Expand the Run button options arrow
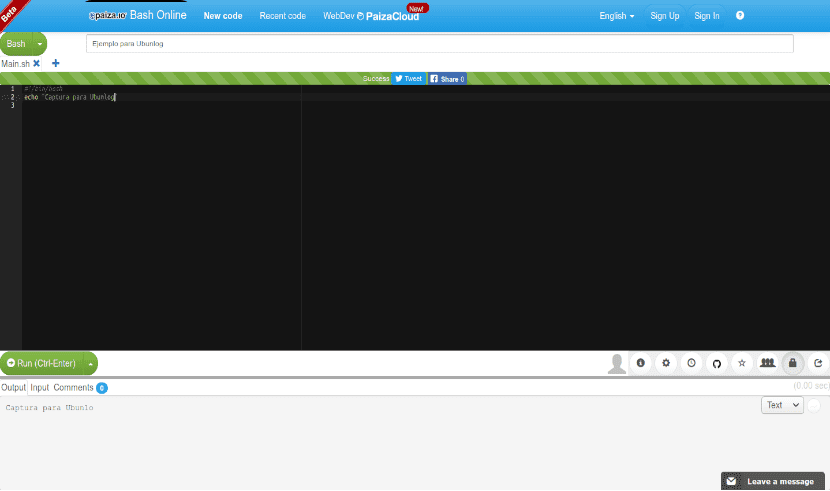This screenshot has height=491, width=830. coord(91,363)
